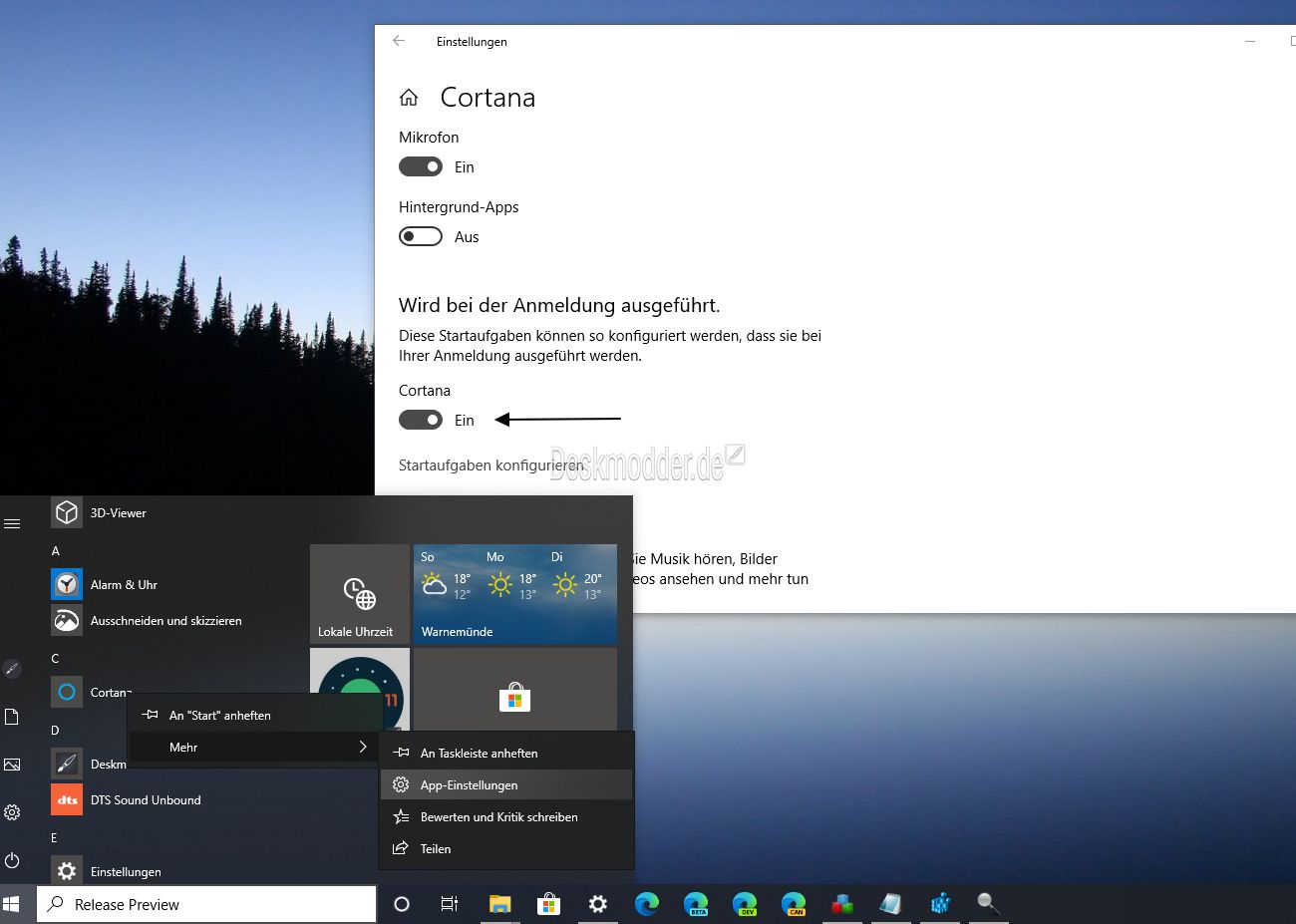Image resolution: width=1296 pixels, height=924 pixels.
Task: Select Teilen in the context menu
Action: click(506, 848)
